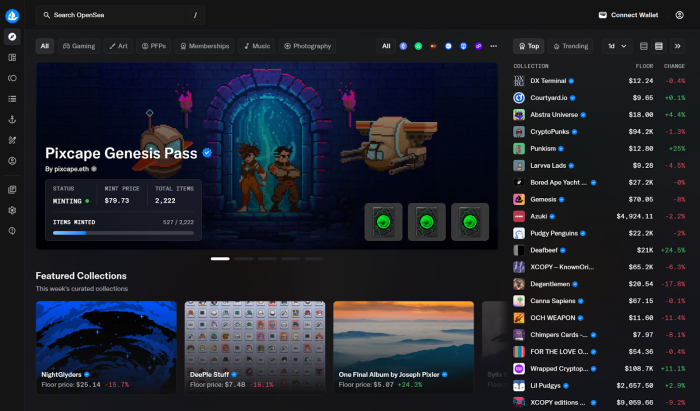Go to fifth carousel slide indicator
This screenshot has width=700, height=411.
pyautogui.click(x=314, y=258)
